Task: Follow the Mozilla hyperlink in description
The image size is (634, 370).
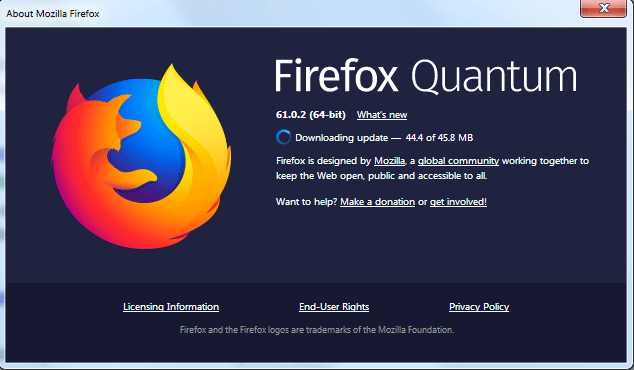Action: click(x=389, y=161)
